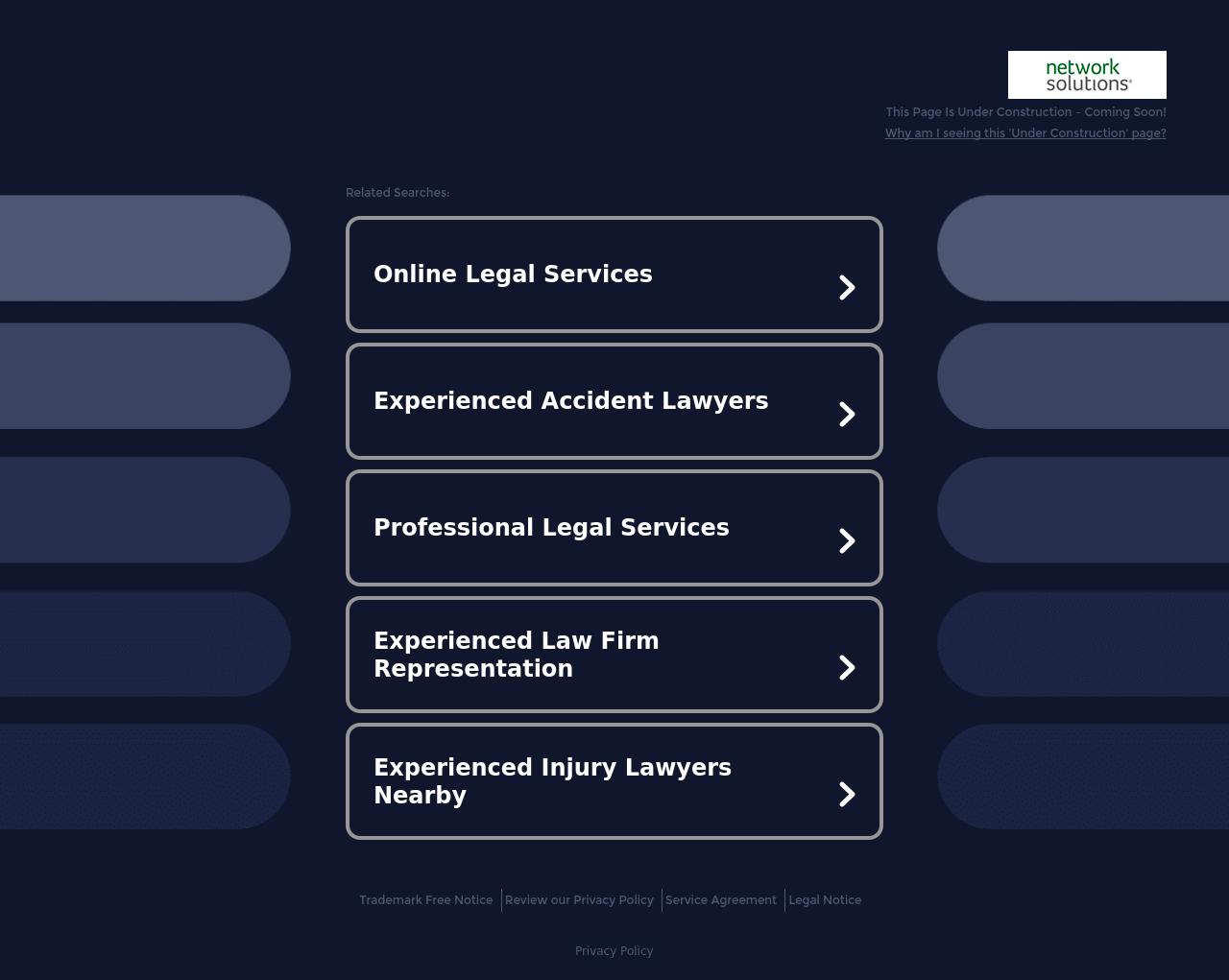Image resolution: width=1229 pixels, height=980 pixels.
Task: Open the Online Legal Services search result
Action: (x=614, y=275)
